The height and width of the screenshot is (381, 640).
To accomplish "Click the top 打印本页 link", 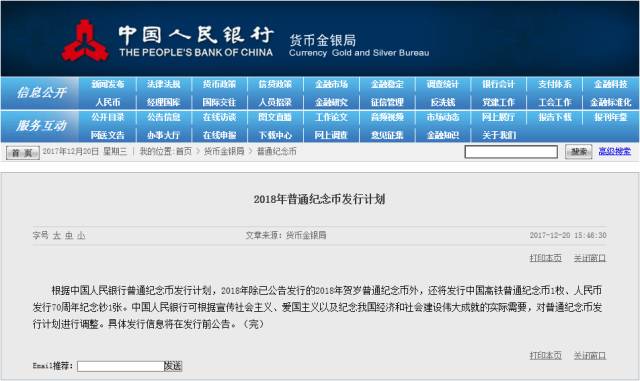I will pos(545,258).
